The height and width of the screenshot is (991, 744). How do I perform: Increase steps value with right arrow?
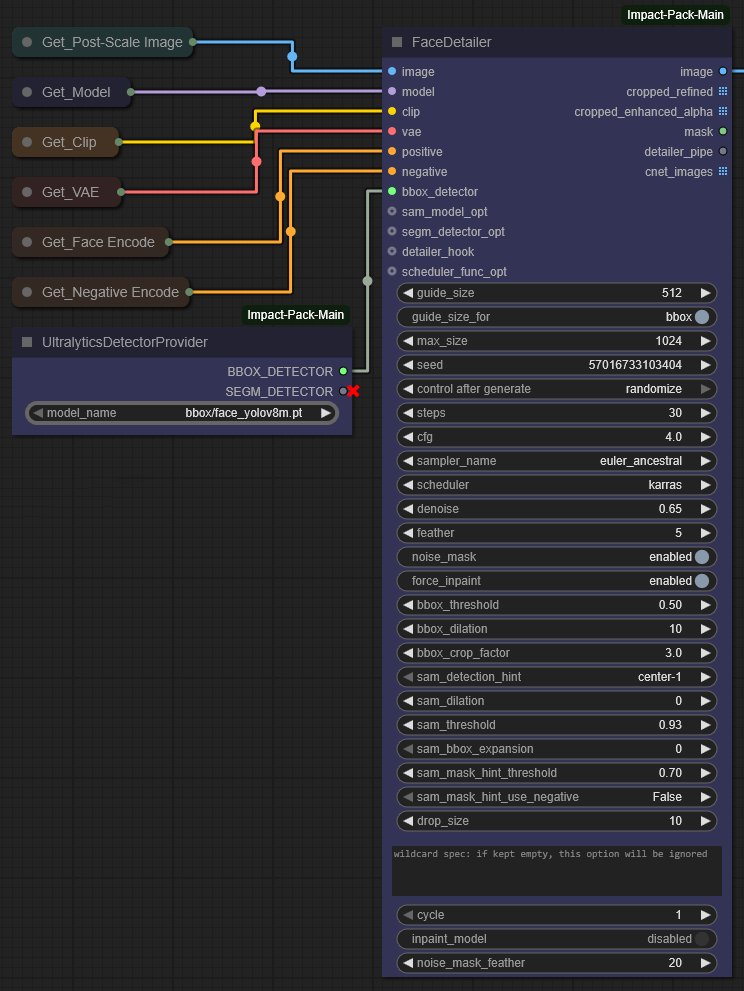(705, 413)
